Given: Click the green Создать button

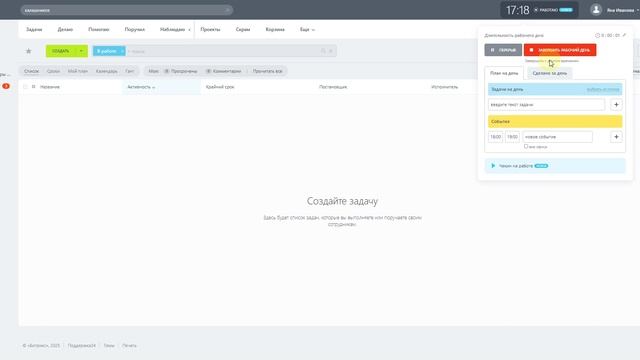Looking at the screenshot, I should click(x=61, y=51).
